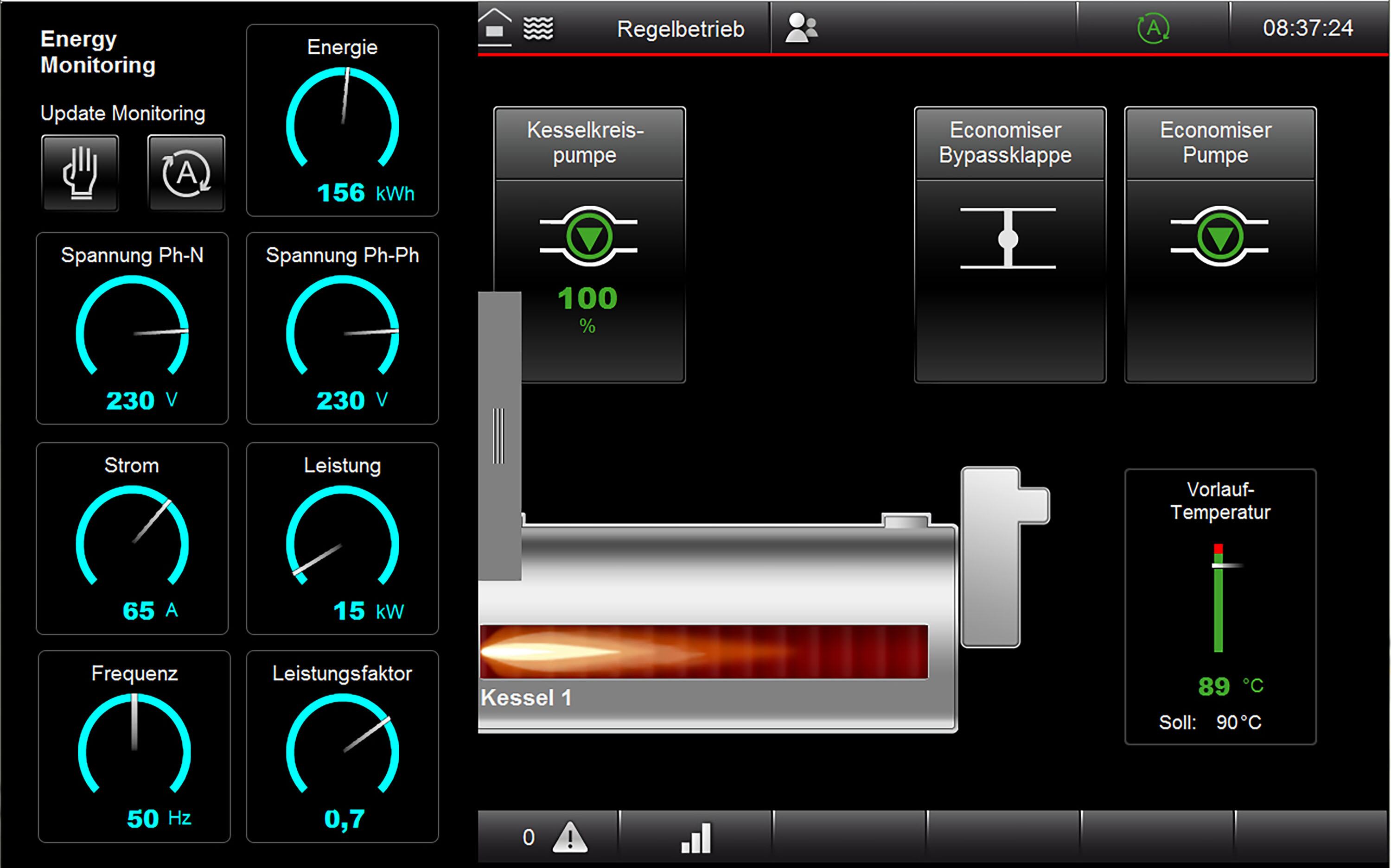Image resolution: width=1391 pixels, height=868 pixels.
Task: Select the boiler/heating waves icon in header
Action: point(539,27)
